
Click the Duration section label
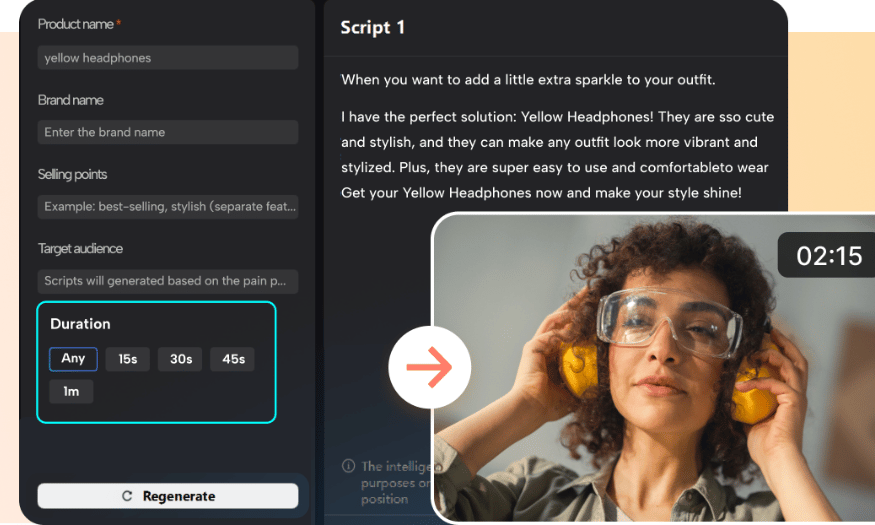click(80, 324)
